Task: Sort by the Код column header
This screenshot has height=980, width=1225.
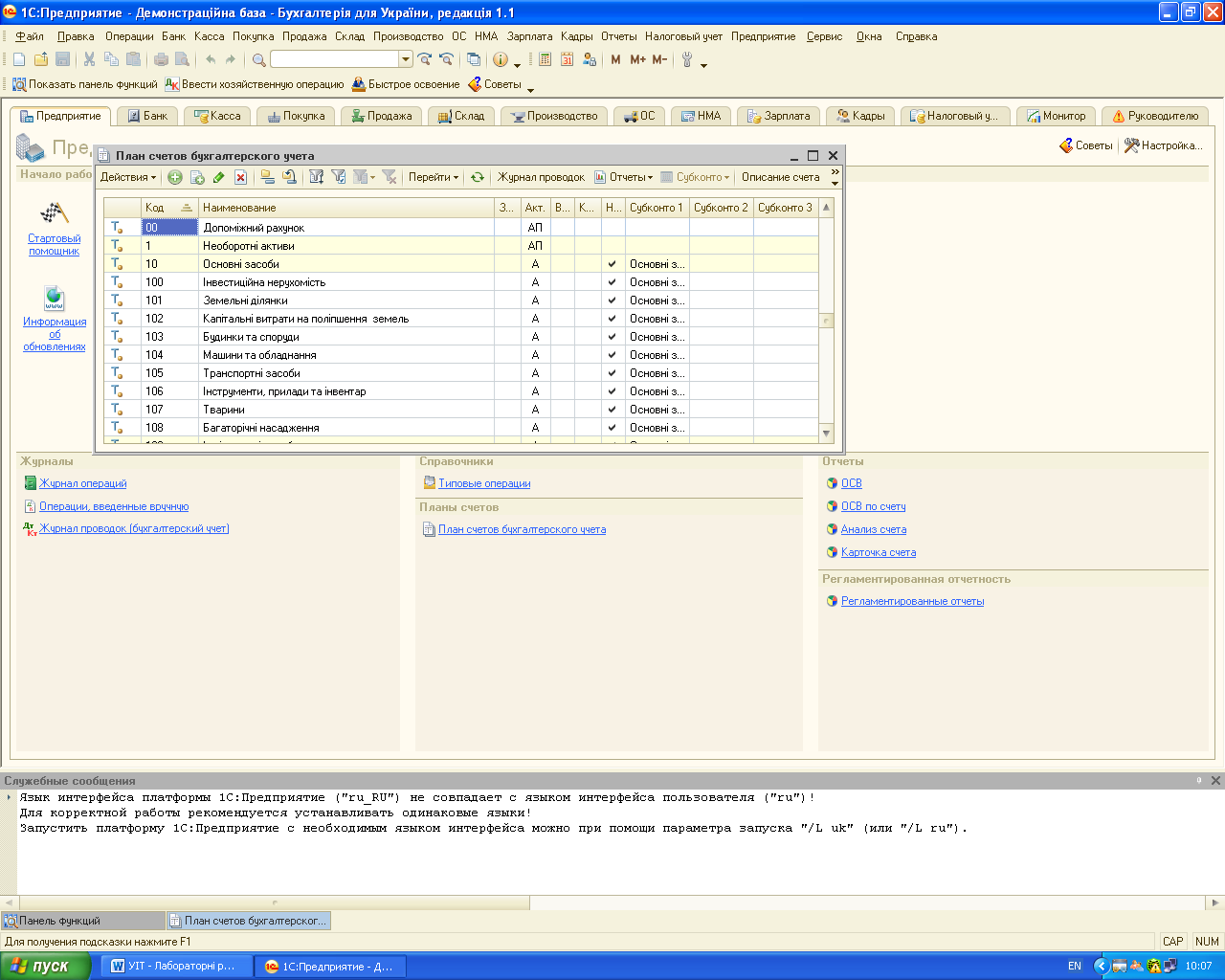Action: (x=169, y=208)
